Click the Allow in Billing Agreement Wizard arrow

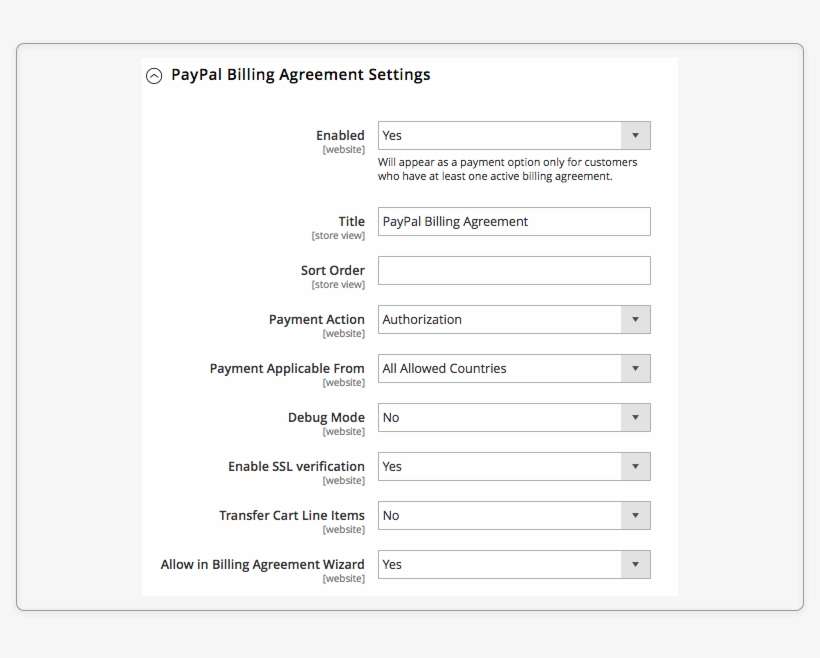tap(635, 565)
